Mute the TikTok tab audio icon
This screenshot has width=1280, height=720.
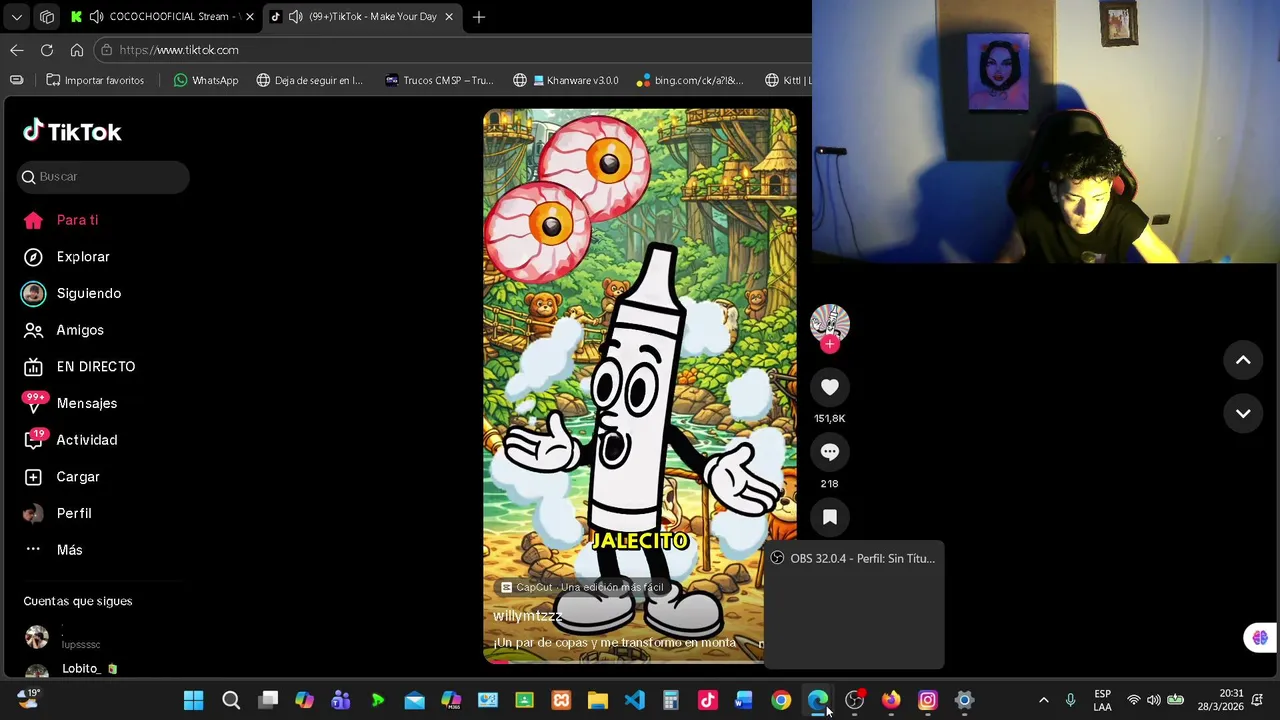(x=295, y=17)
